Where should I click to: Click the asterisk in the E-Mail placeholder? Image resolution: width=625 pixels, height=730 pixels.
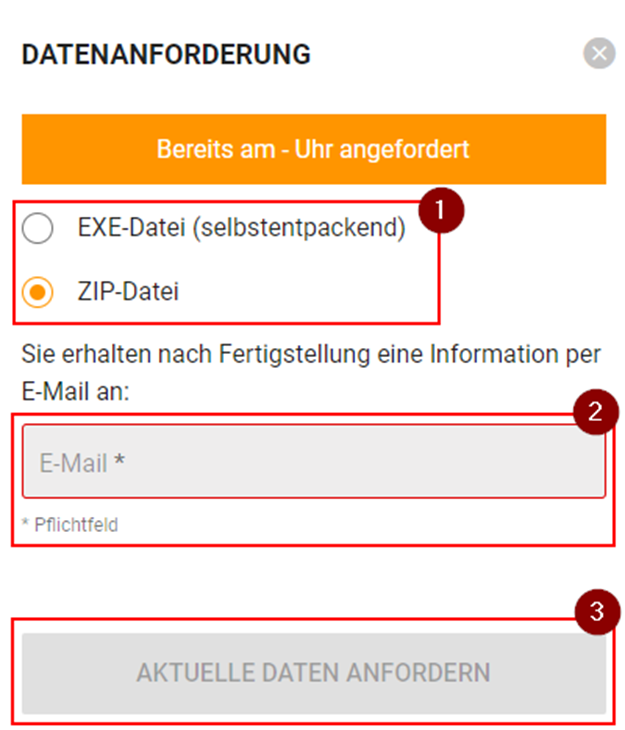(x=119, y=463)
